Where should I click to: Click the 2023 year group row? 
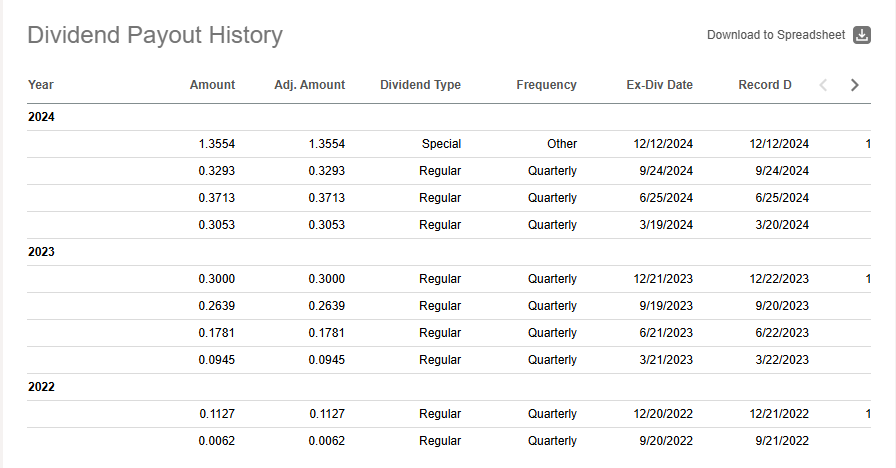449,252
